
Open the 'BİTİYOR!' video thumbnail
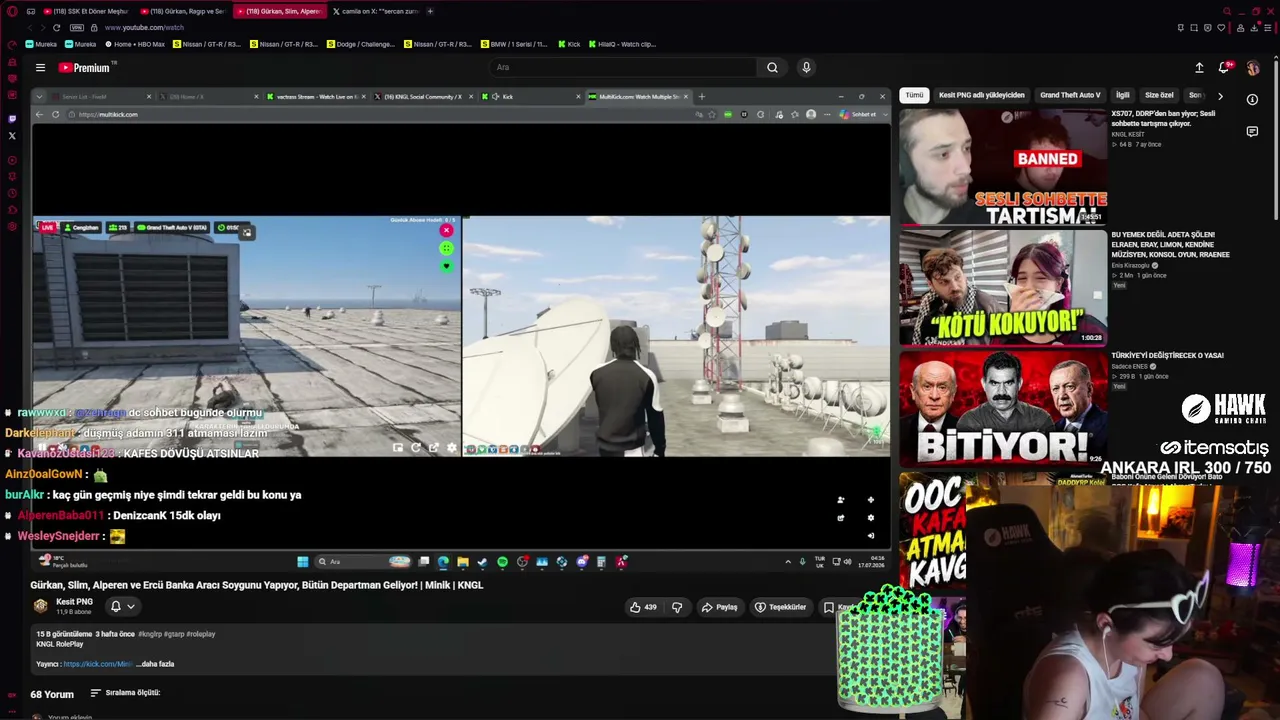(x=1003, y=408)
